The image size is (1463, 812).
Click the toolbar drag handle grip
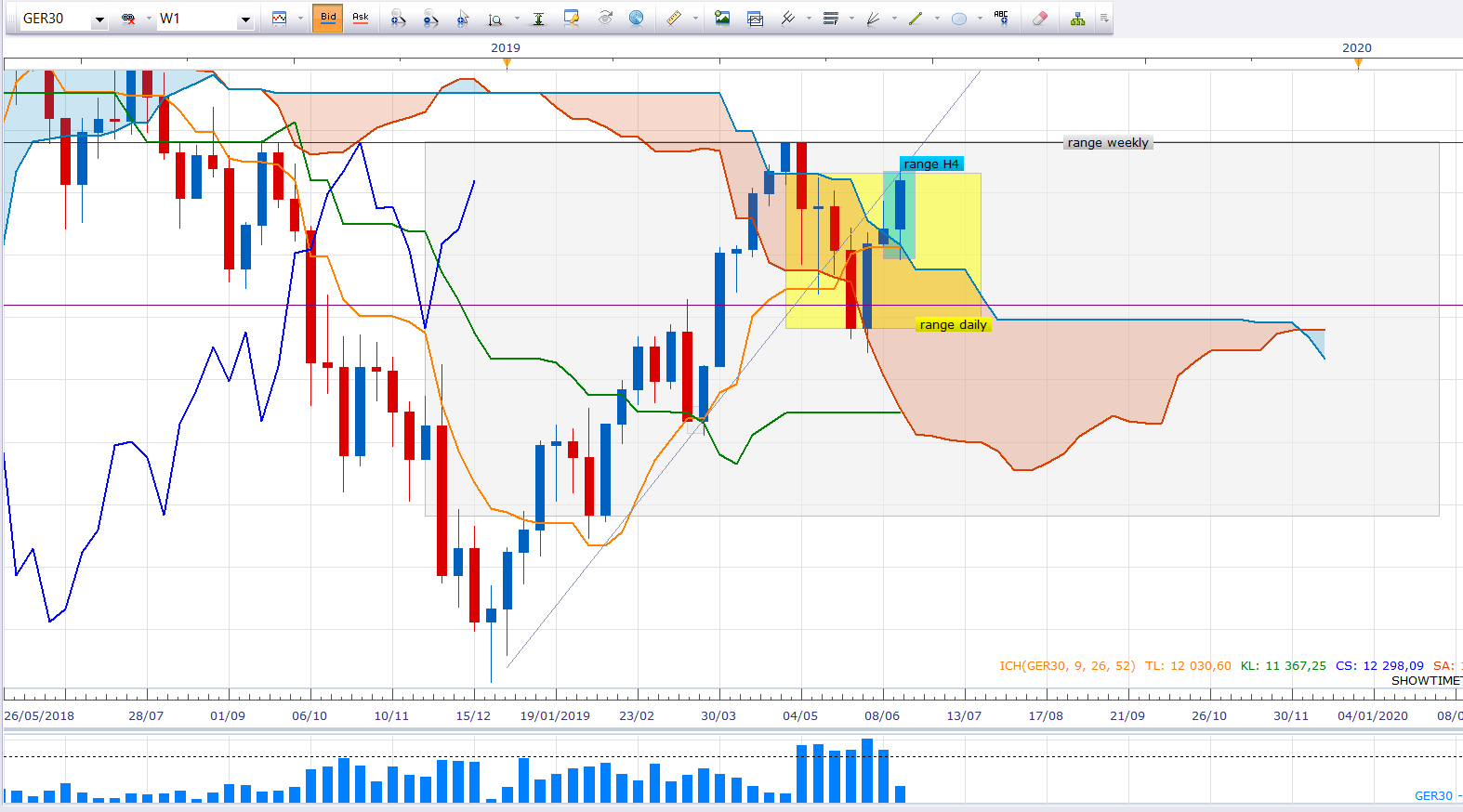10,19
